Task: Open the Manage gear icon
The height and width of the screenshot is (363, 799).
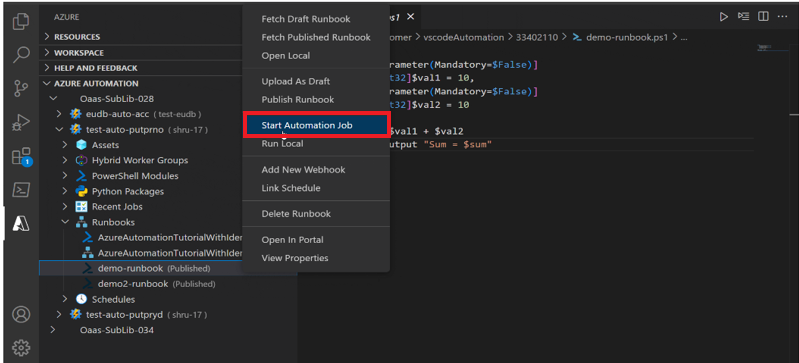Action: coord(21,347)
